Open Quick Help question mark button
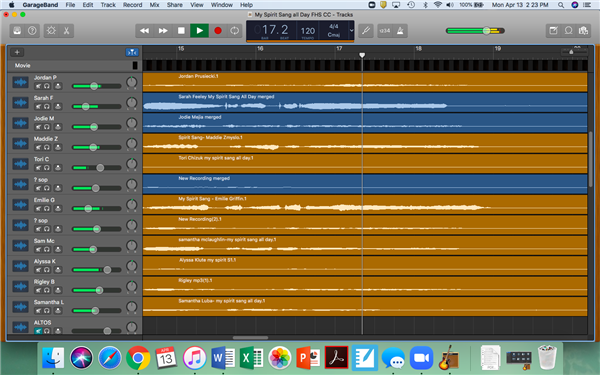 (32, 31)
